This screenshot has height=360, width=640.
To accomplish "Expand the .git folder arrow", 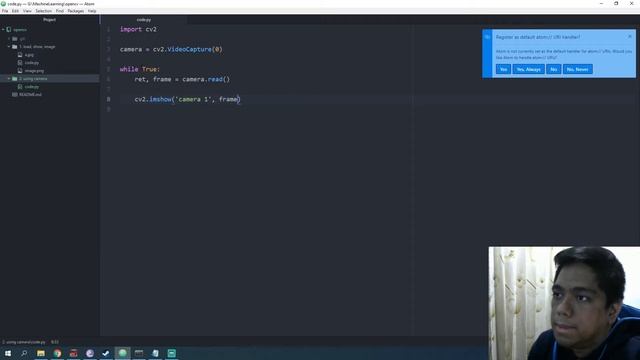I will [9, 39].
